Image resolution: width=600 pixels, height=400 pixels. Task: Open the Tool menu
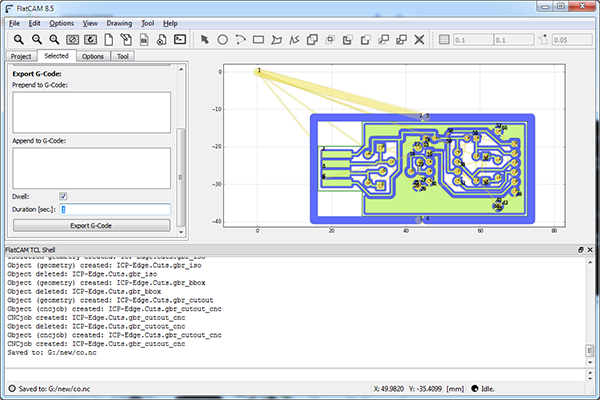(147, 23)
